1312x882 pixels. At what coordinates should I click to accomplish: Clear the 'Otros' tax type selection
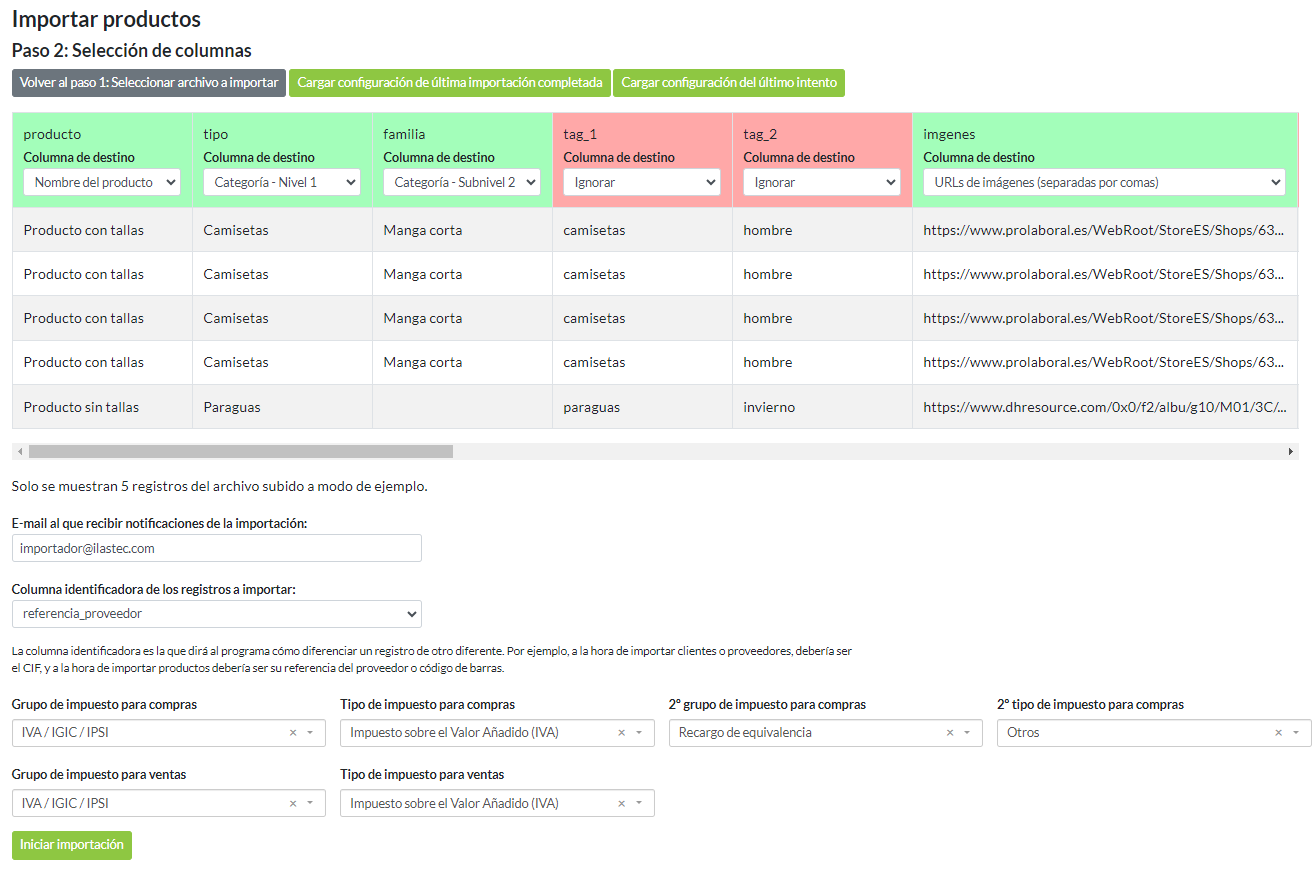point(1278,733)
